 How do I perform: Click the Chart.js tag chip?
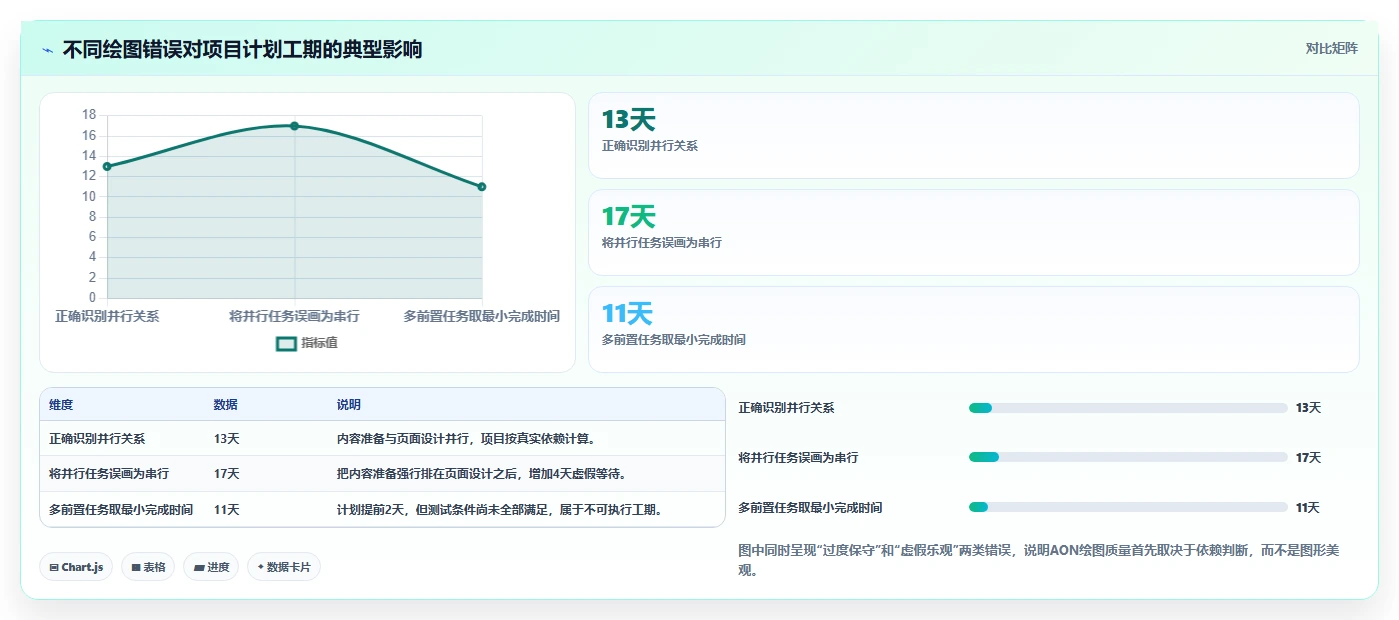tap(76, 567)
